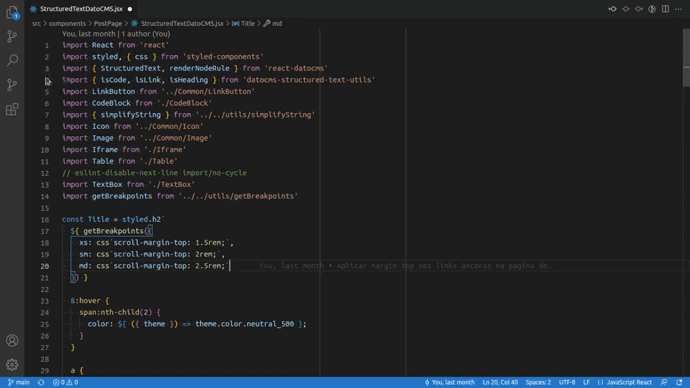Click 'TextBox' import on line 13
Image resolution: width=690 pixels, height=388 pixels.
click(x=107, y=184)
